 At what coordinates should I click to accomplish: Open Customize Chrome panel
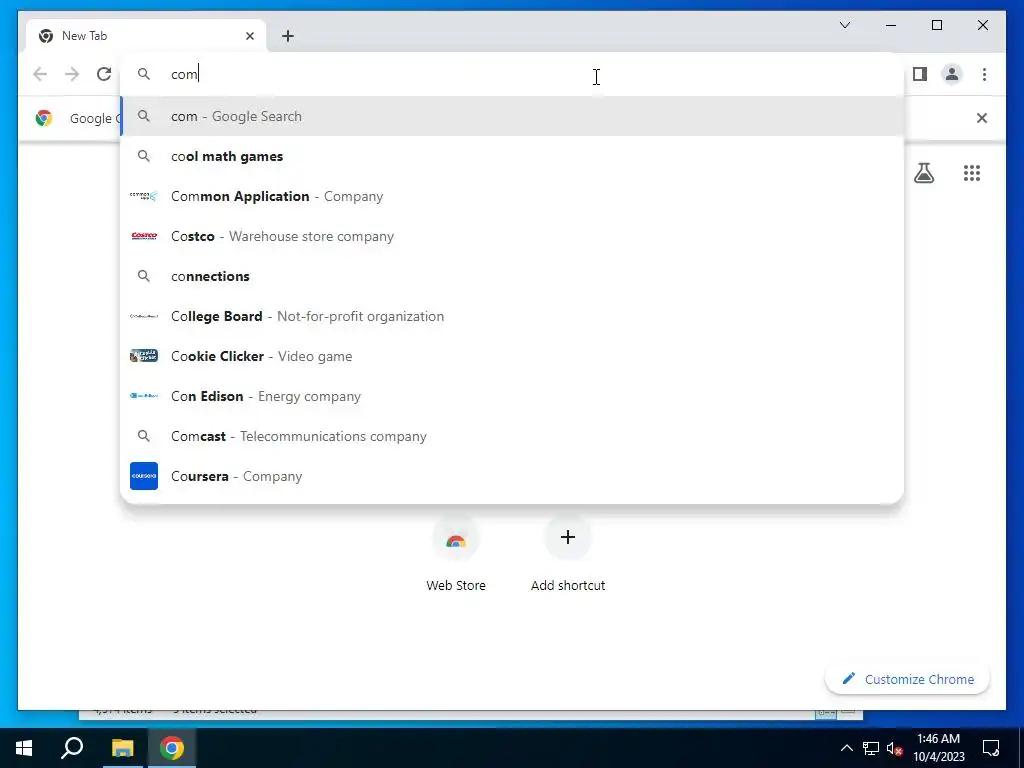click(908, 679)
